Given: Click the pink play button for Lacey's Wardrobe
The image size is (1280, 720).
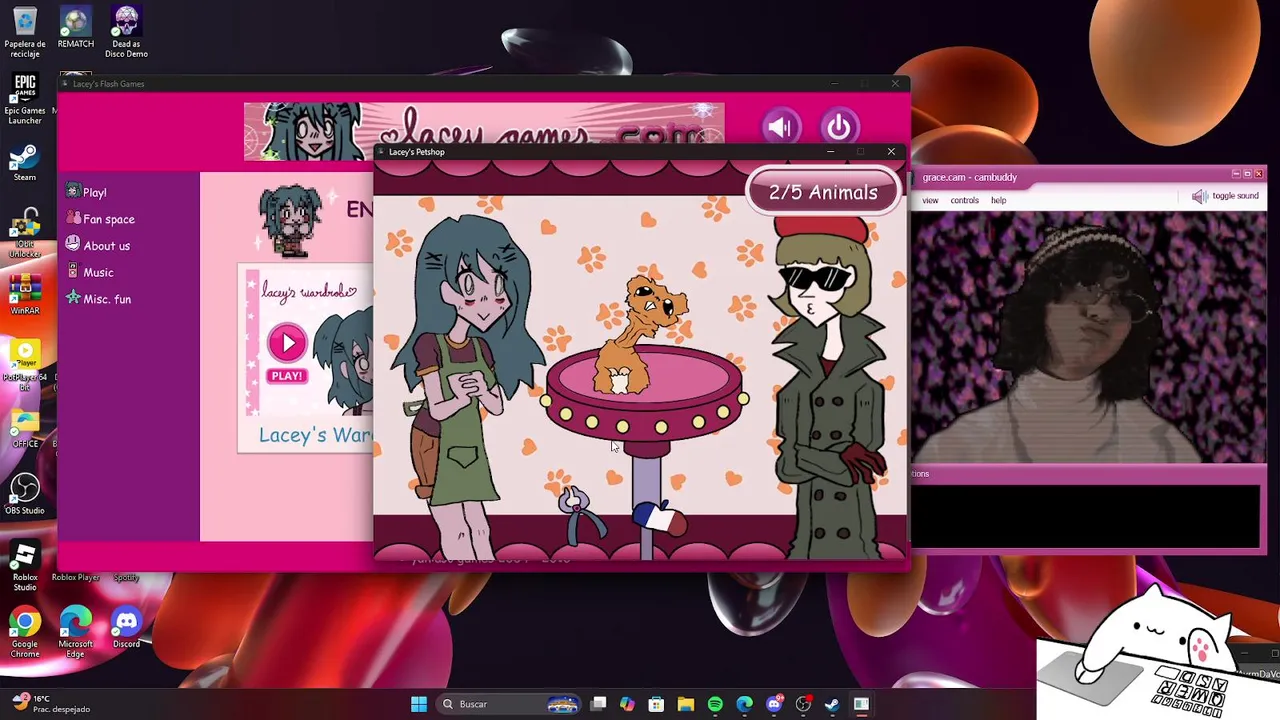Looking at the screenshot, I should click(287, 343).
